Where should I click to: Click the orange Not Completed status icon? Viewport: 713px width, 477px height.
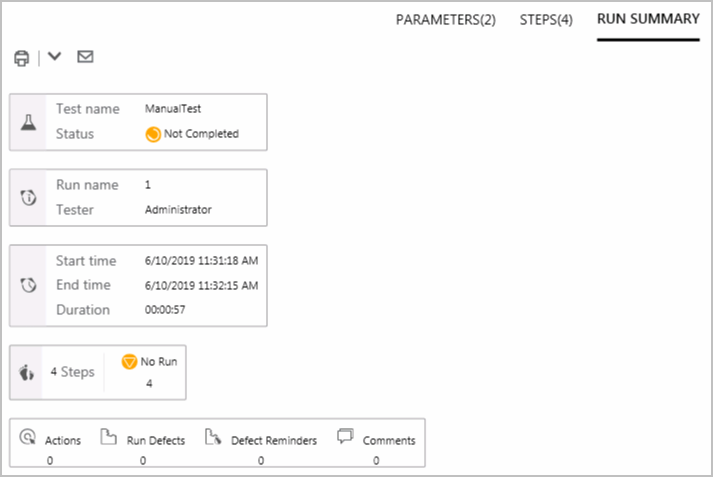tap(153, 133)
